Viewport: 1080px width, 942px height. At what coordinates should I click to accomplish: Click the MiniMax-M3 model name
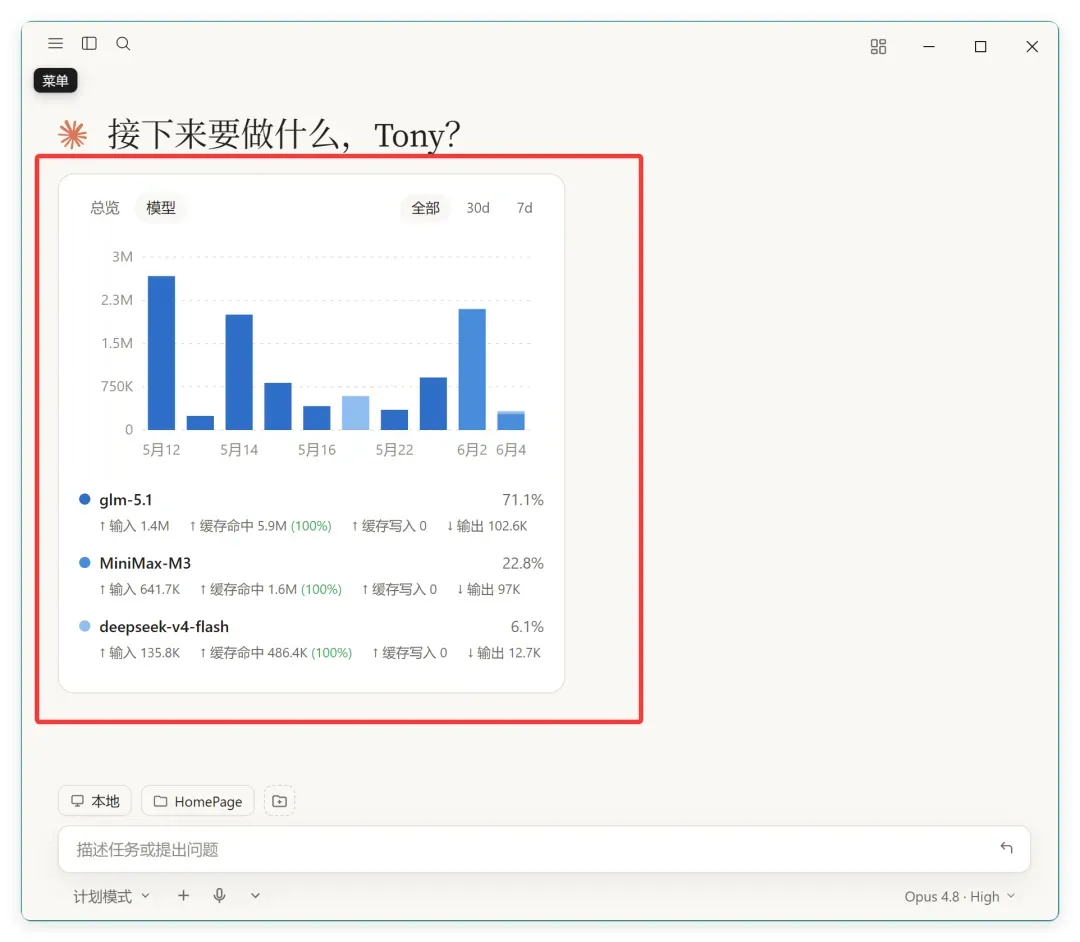click(145, 563)
